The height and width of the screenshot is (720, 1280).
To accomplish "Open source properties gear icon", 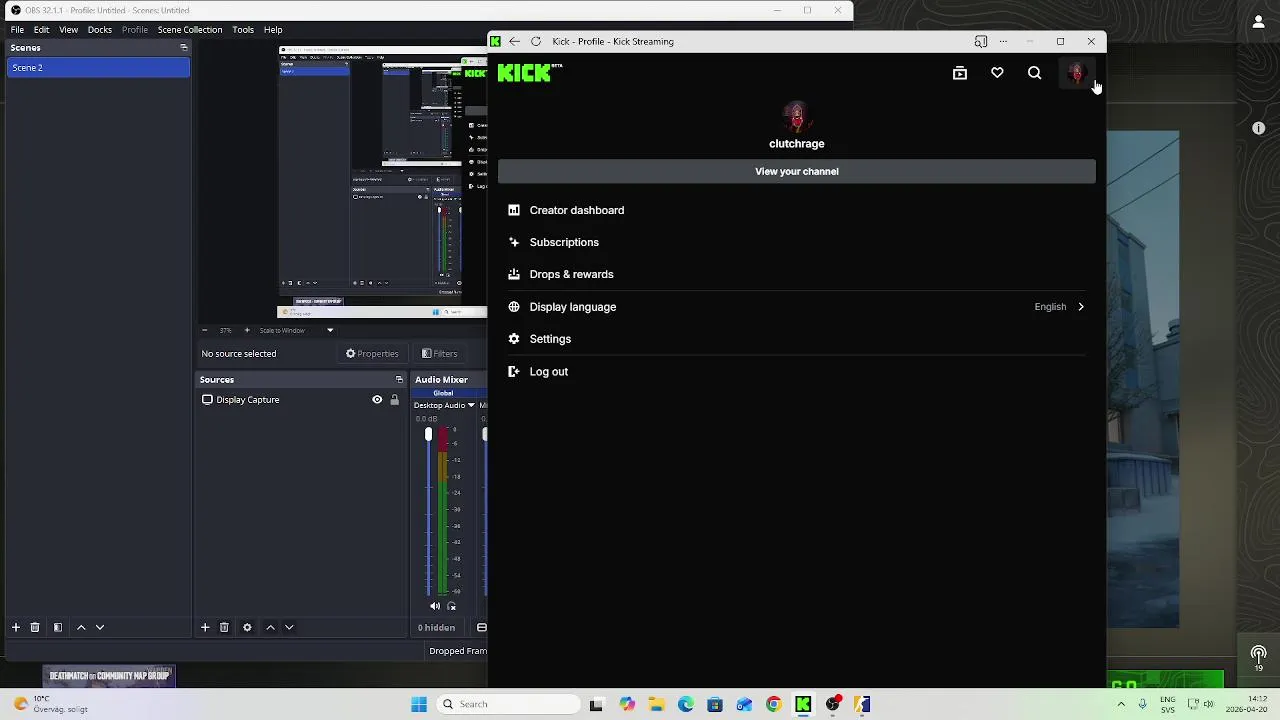I will tap(247, 627).
